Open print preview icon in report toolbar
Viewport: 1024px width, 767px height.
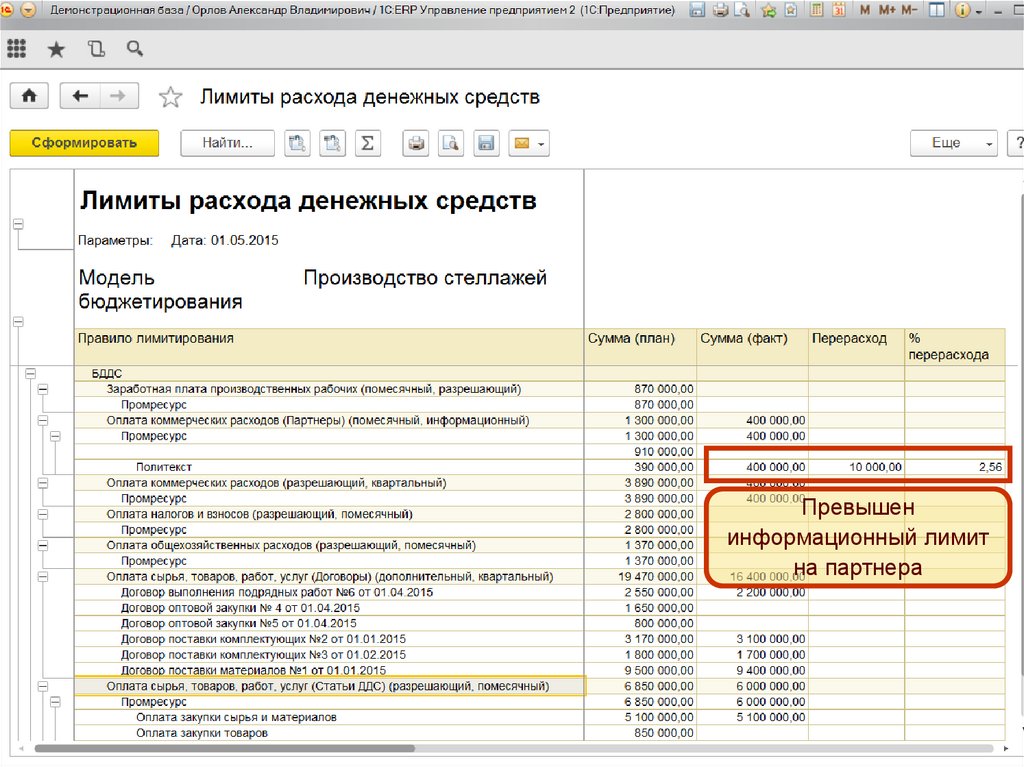click(451, 143)
